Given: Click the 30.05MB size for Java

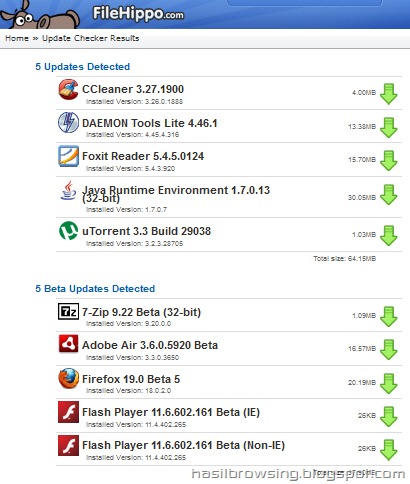Looking at the screenshot, I should [x=362, y=197].
